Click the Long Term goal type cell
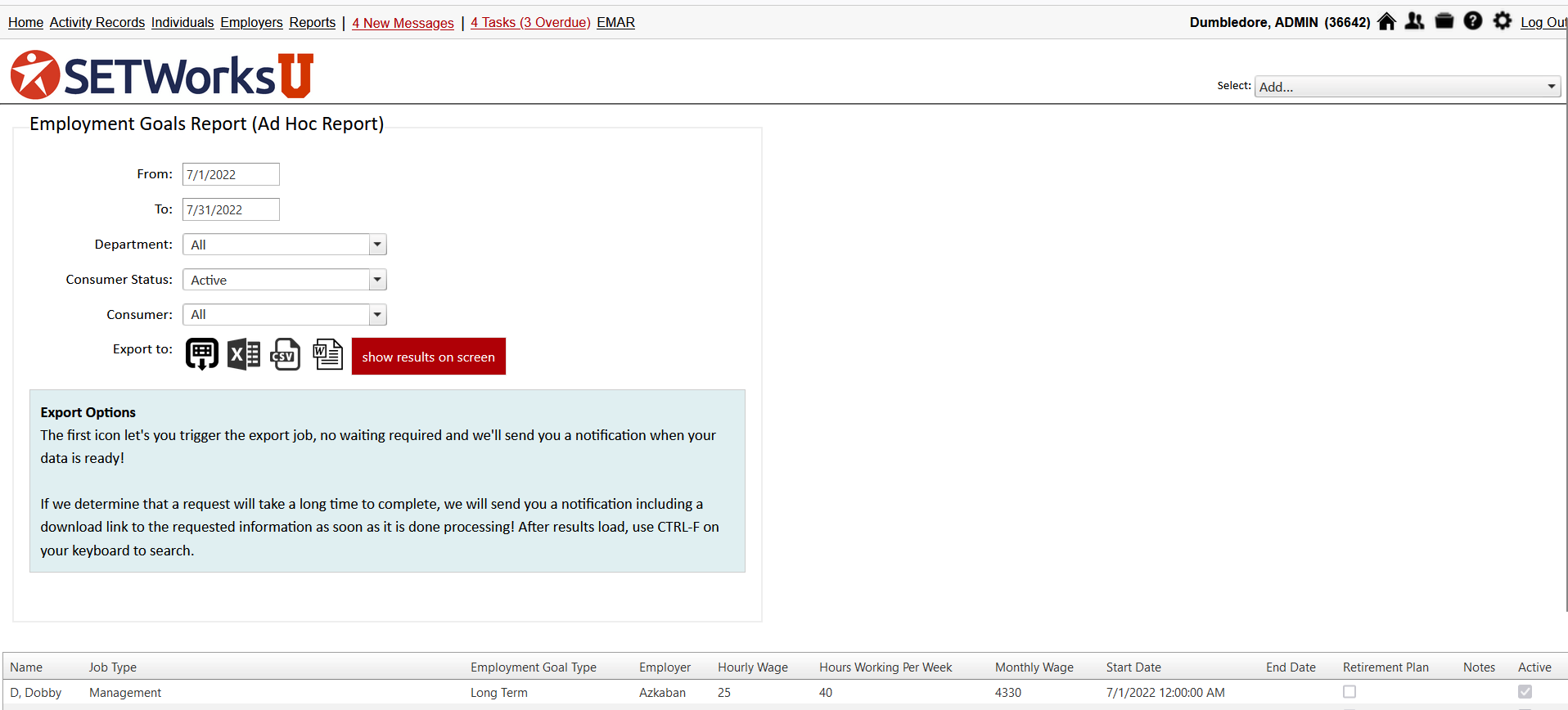This screenshot has height=710, width=1568. click(499, 693)
